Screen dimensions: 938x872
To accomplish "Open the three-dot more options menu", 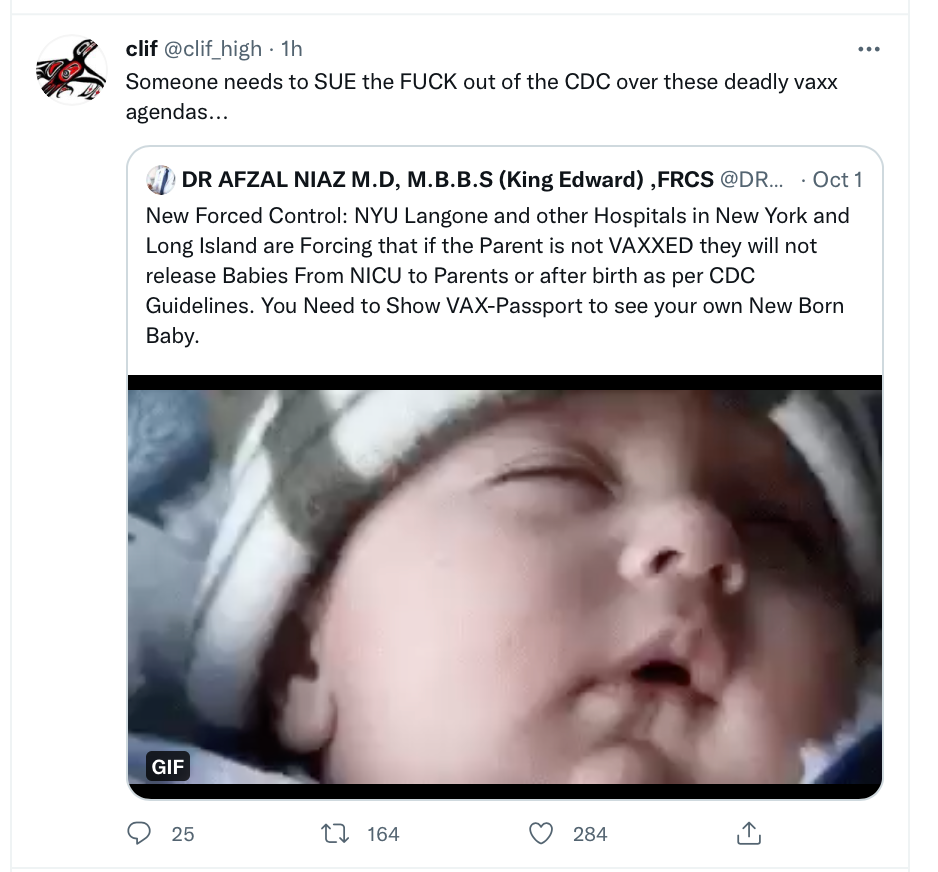I will (x=869, y=49).
